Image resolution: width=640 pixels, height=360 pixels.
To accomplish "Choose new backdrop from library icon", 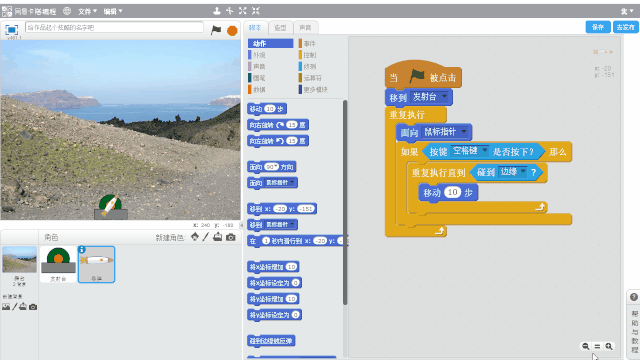I will pyautogui.click(x=6, y=307).
